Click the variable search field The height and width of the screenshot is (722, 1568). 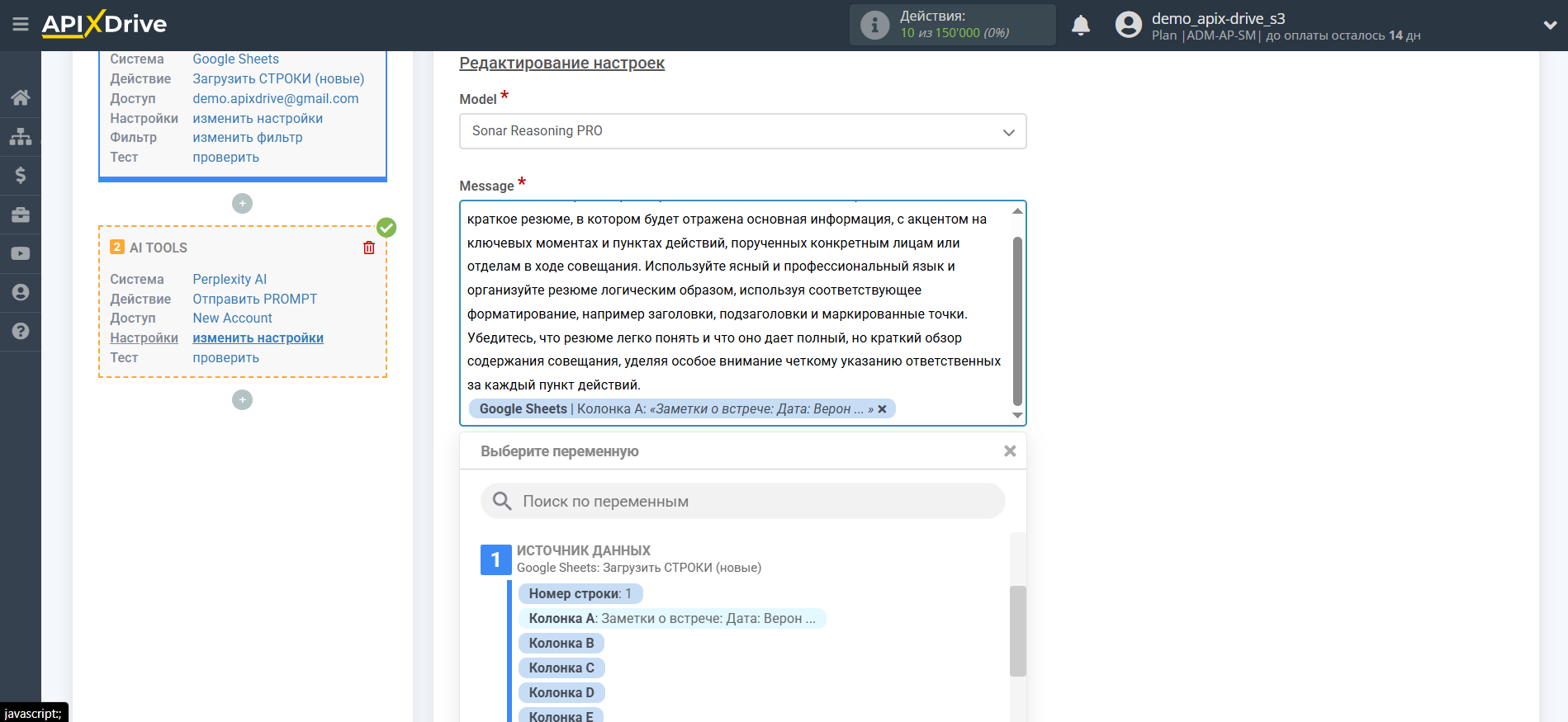(742, 501)
